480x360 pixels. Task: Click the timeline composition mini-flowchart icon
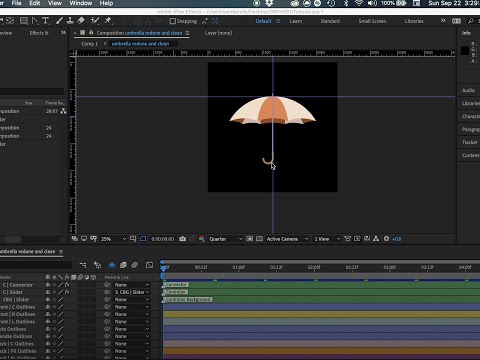click(x=83, y=265)
